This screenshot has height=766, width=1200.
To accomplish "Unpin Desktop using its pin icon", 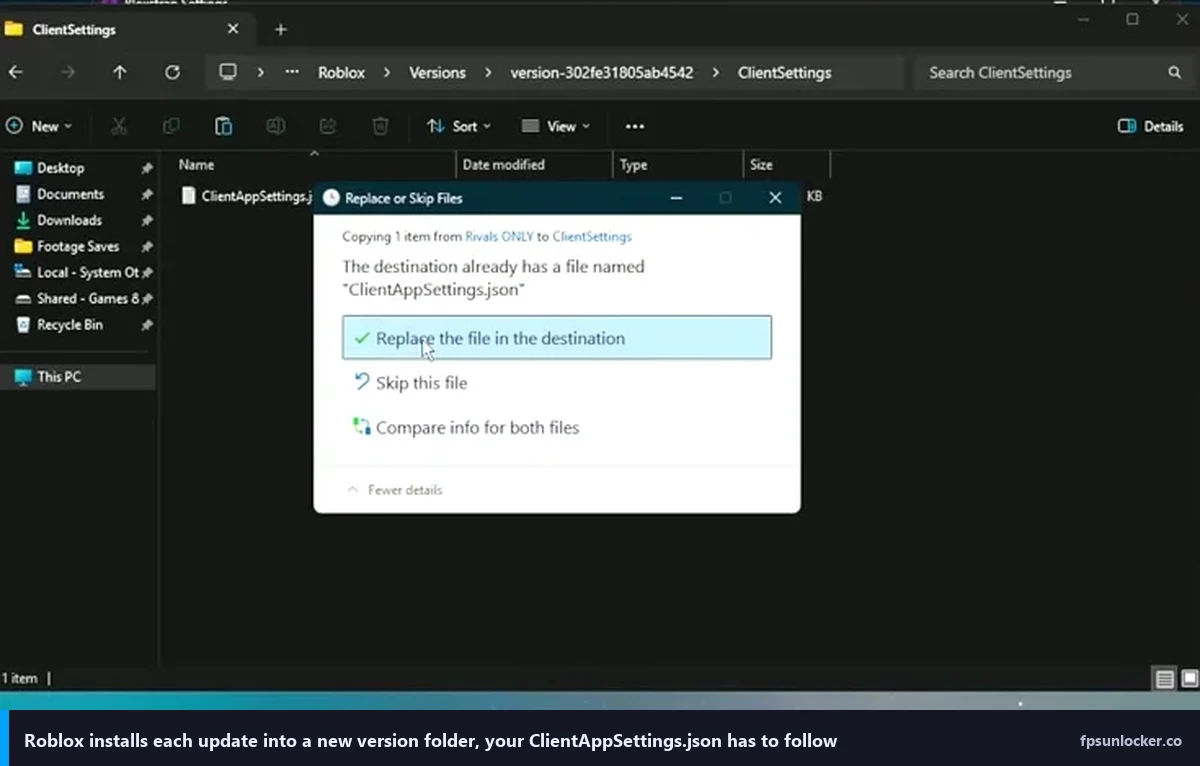I will [147, 169].
